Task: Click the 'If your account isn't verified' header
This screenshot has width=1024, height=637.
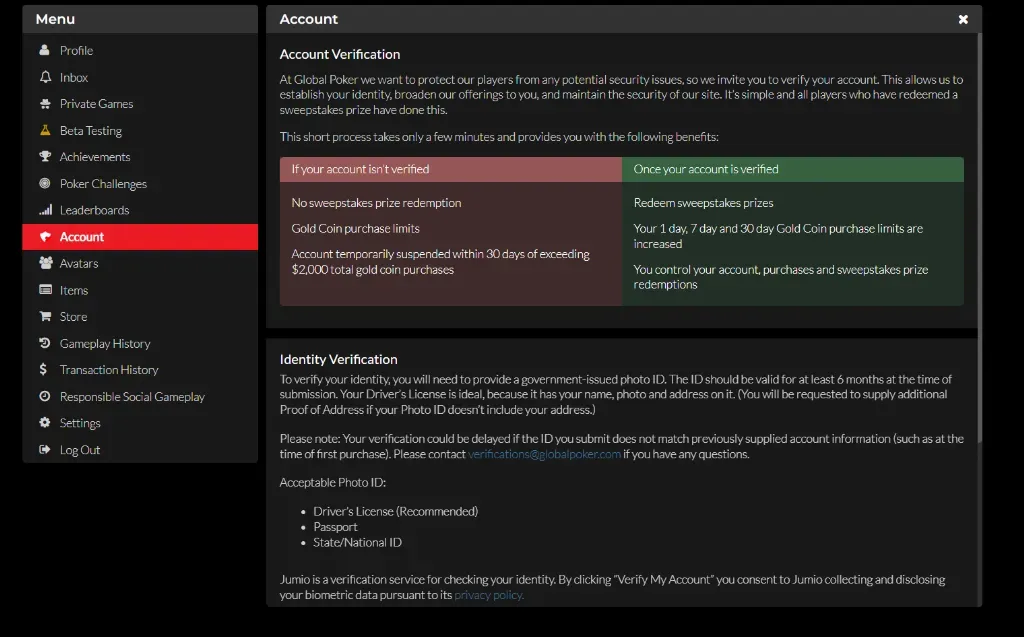Action: tap(451, 169)
